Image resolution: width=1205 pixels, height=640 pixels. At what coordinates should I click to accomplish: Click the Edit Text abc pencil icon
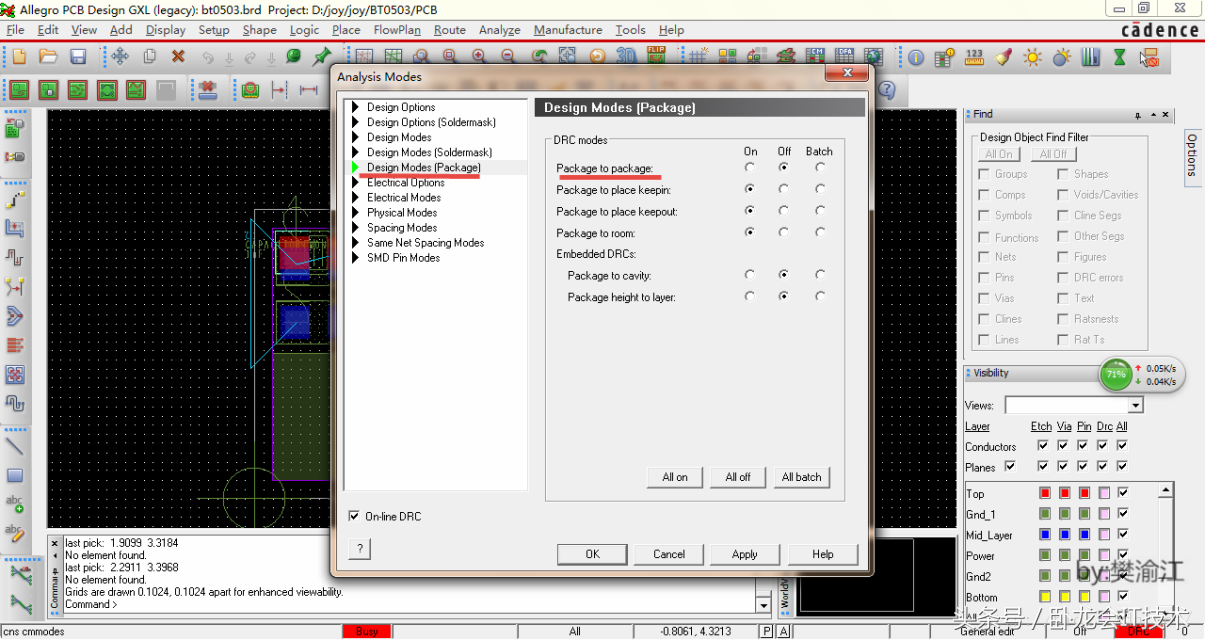point(15,534)
